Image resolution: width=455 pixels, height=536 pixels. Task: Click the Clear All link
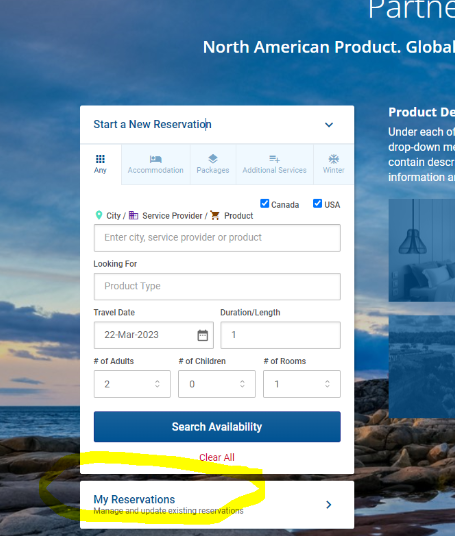(217, 457)
